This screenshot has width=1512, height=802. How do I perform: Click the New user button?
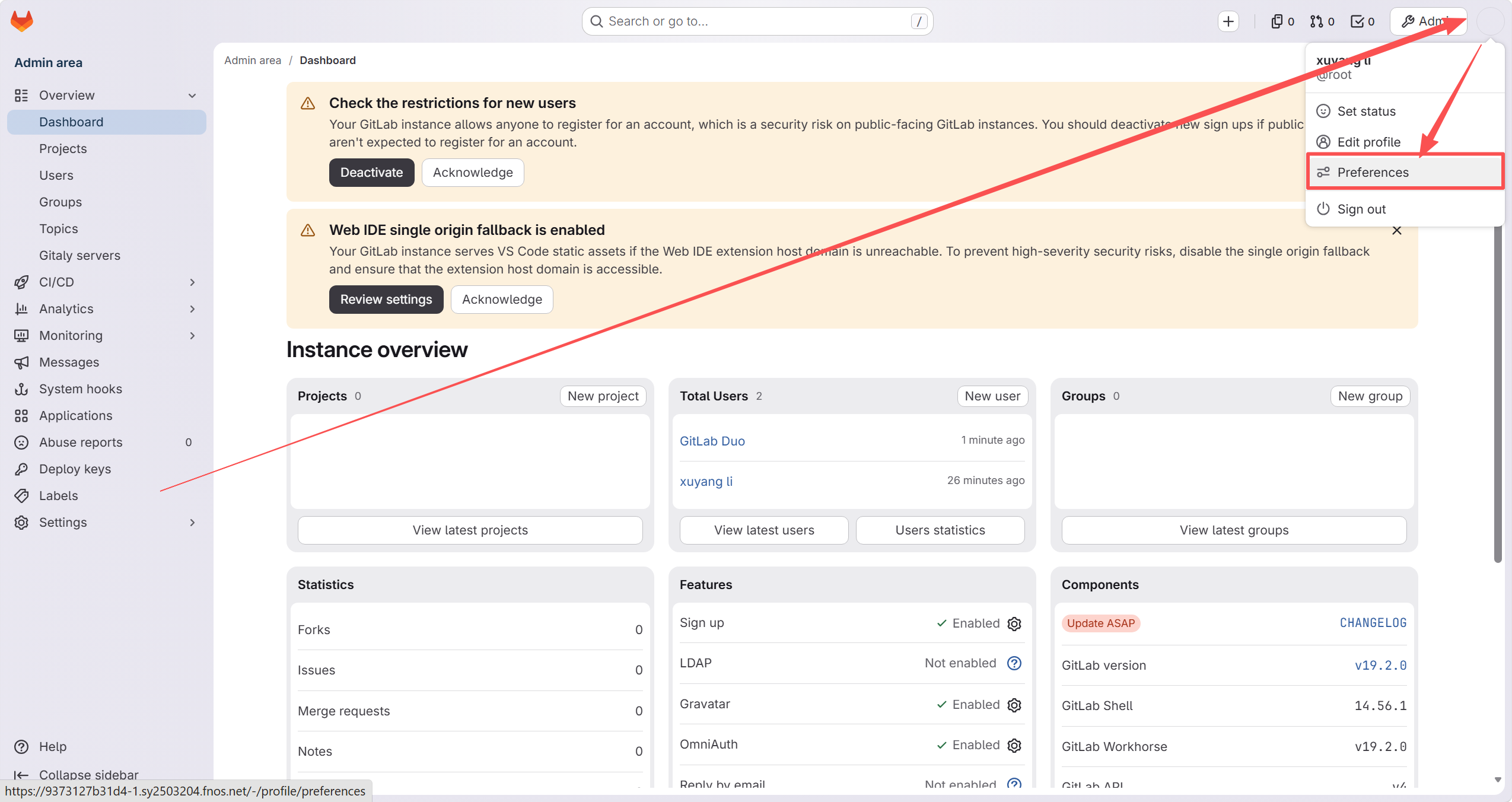(992, 396)
